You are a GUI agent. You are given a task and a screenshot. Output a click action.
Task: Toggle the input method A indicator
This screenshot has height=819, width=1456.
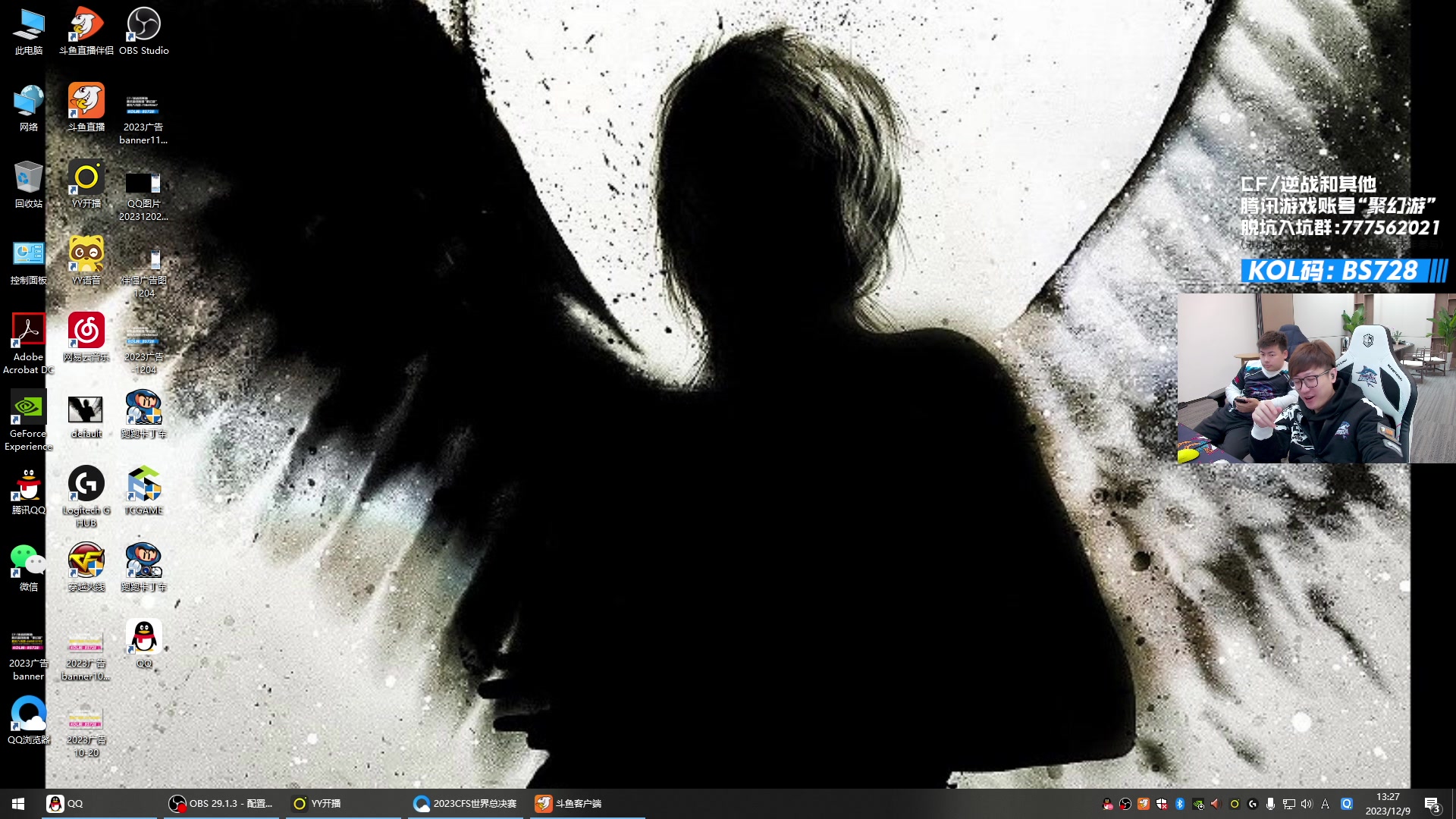click(x=1325, y=804)
